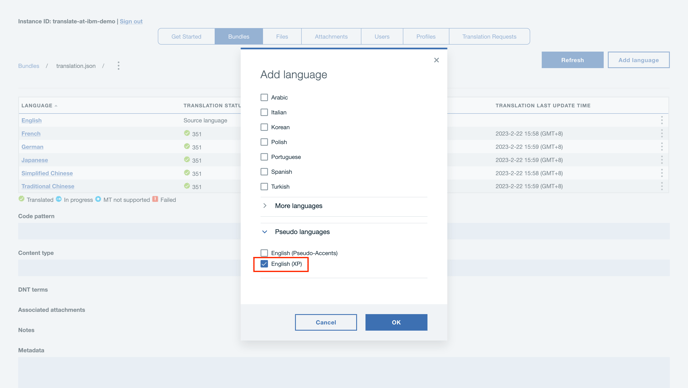Click the TRANSLATION LAST UPDATE TIME header
The image size is (688, 388).
coord(543,106)
